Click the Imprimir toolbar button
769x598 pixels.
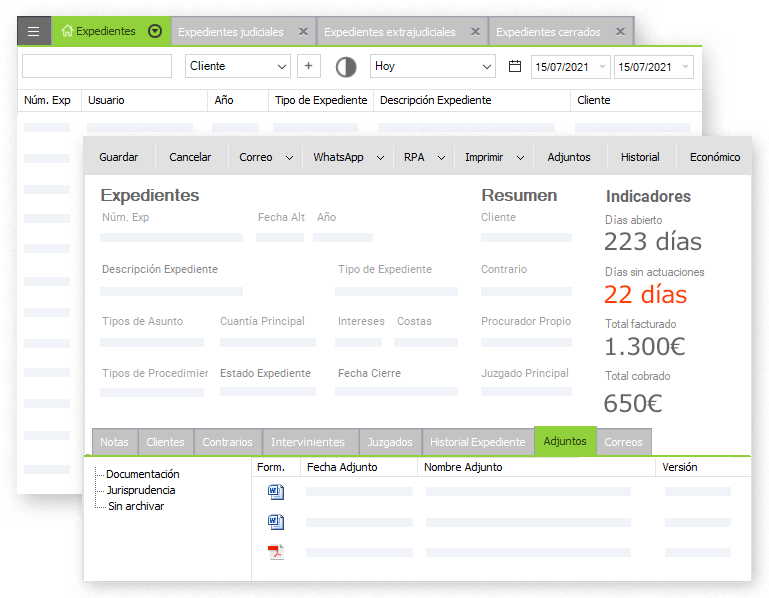click(484, 157)
